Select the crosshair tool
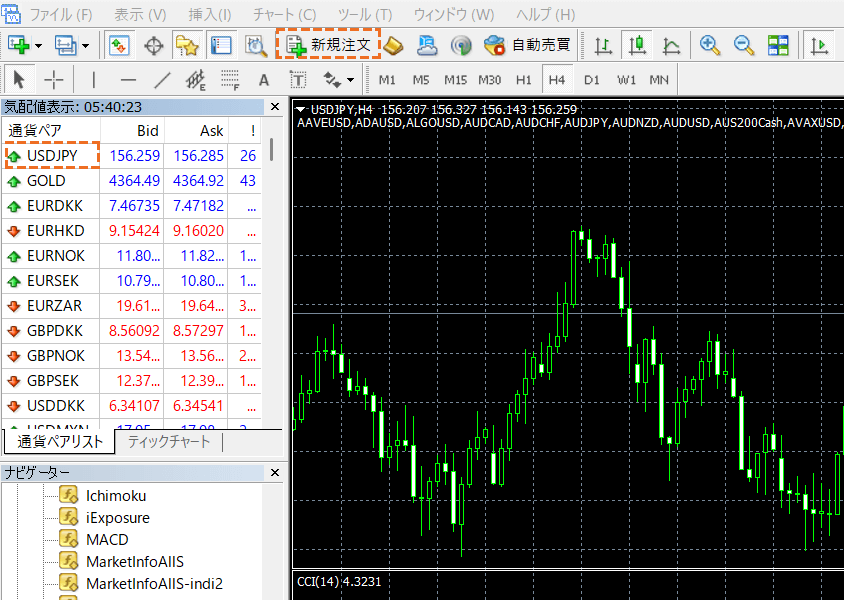The height and width of the screenshot is (600, 844). (x=54, y=80)
